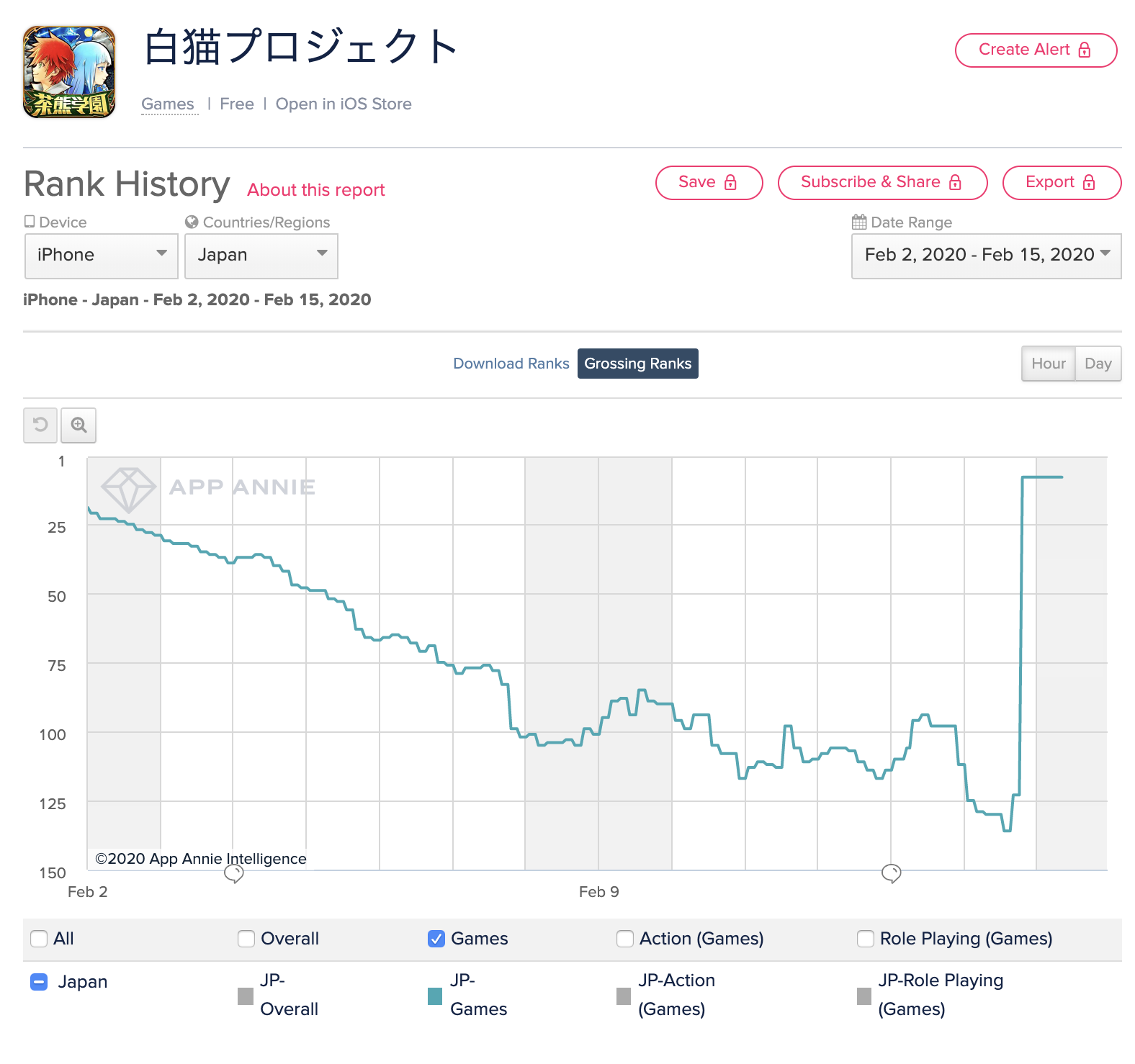
Task: Click the chart reset/undo icon
Action: point(40,425)
